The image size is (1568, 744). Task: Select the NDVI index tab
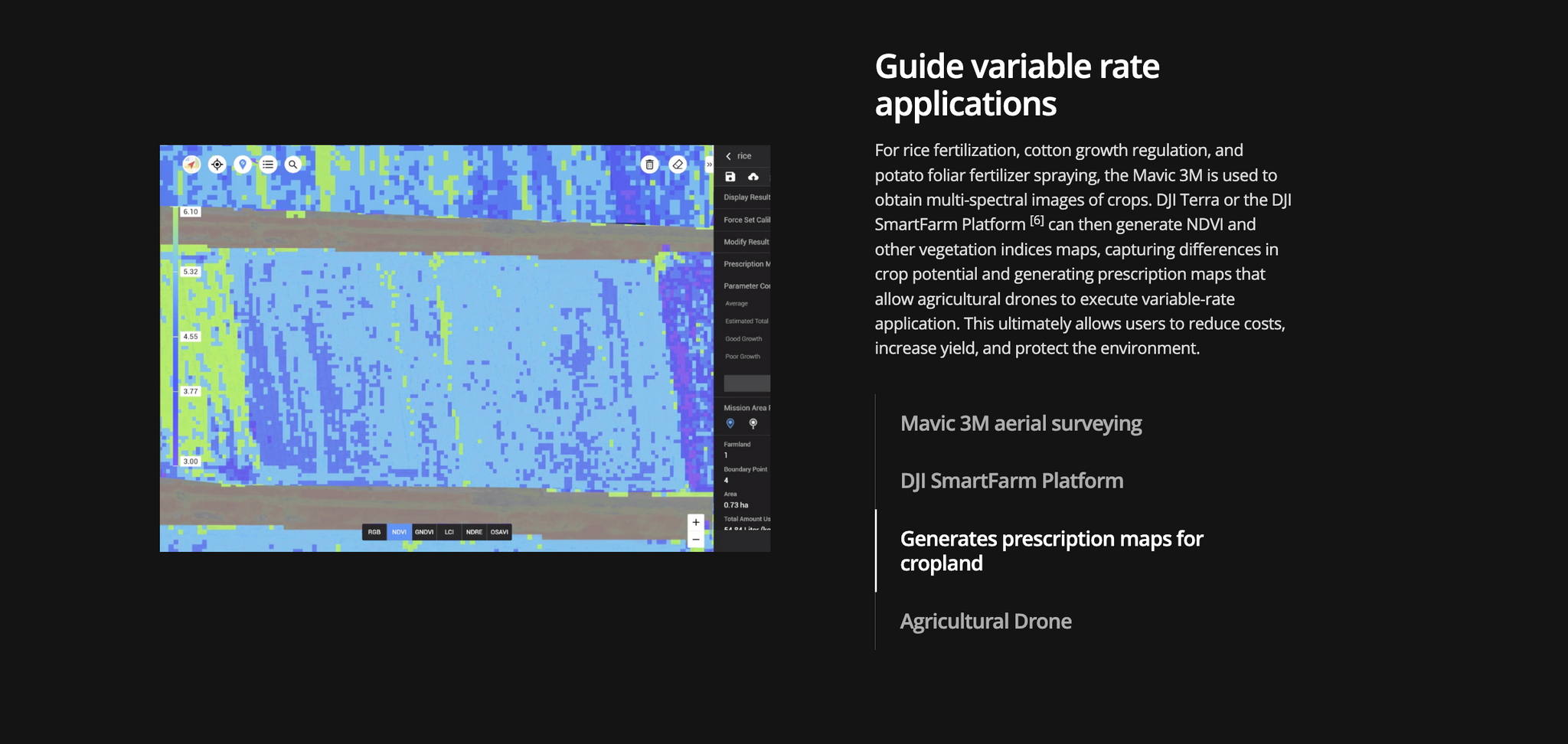click(x=400, y=532)
